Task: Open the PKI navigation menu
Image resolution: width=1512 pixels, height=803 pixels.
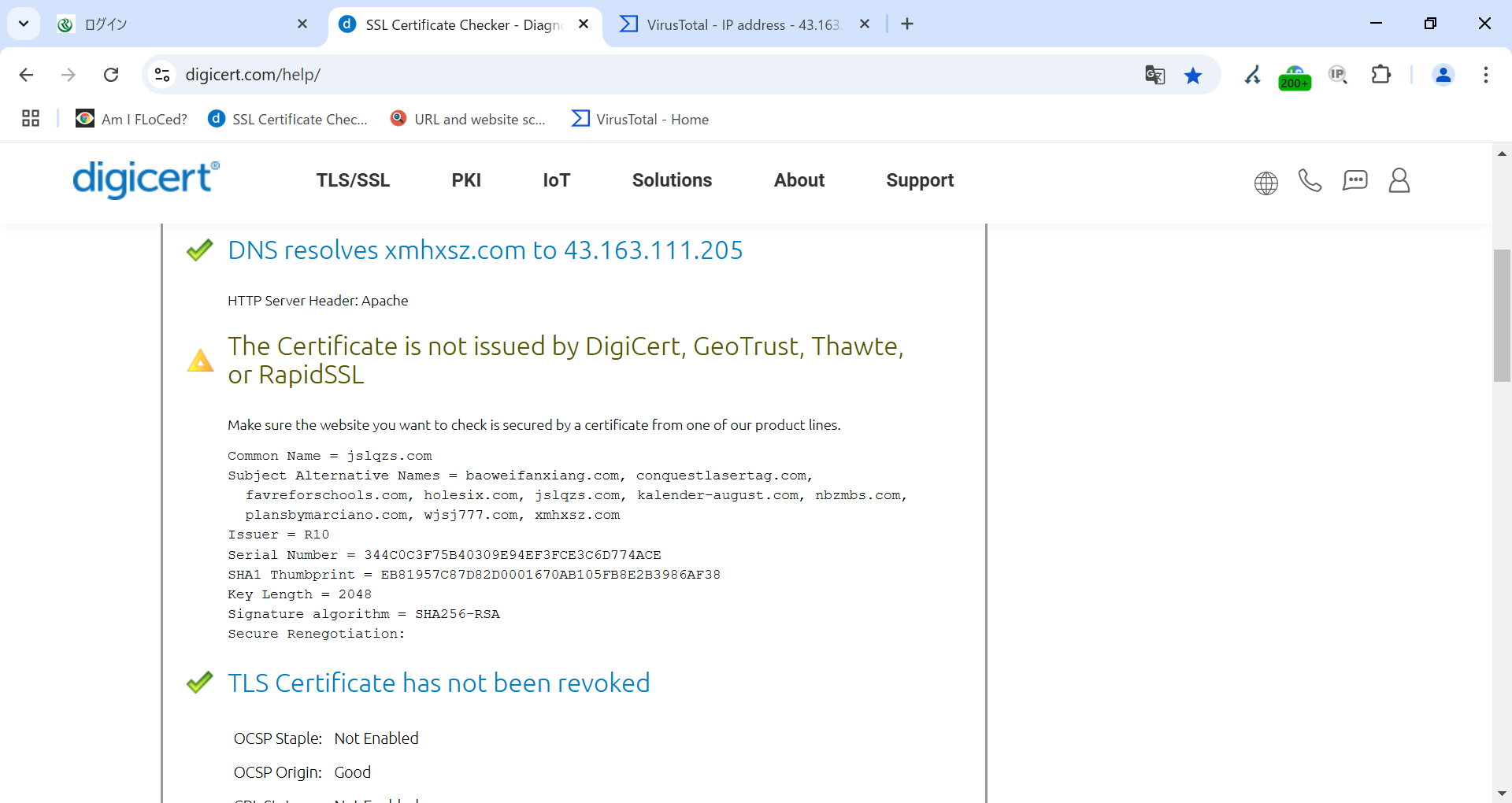Action: point(466,180)
